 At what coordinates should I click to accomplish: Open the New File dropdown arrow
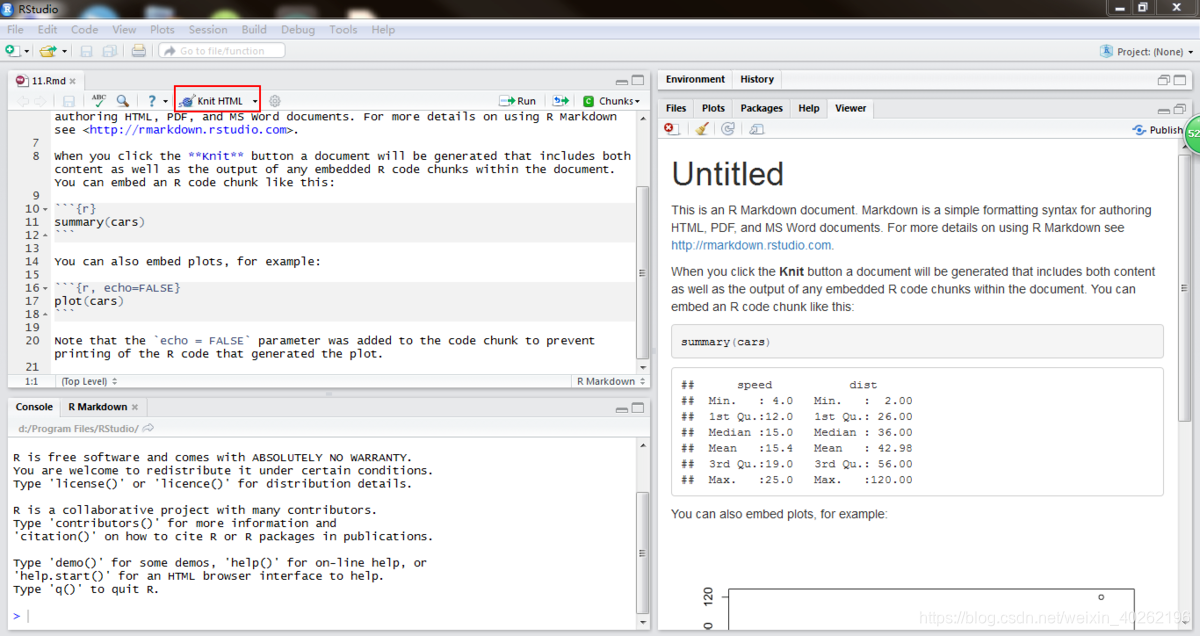26,51
